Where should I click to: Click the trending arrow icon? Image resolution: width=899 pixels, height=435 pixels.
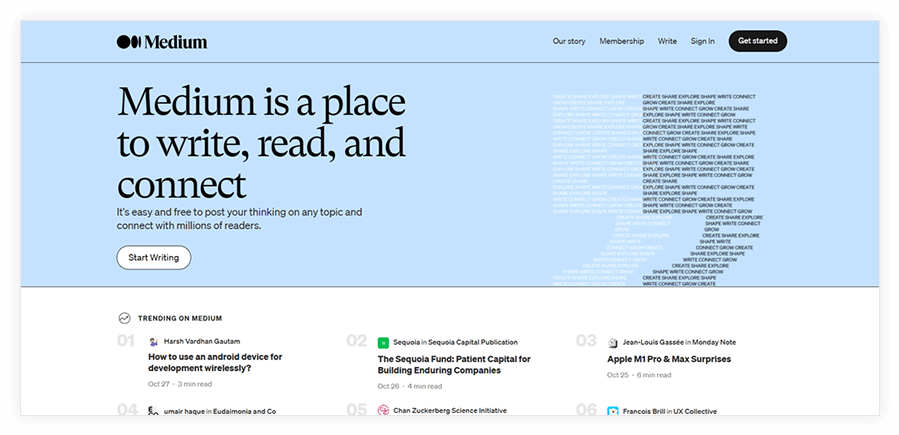tap(124, 318)
